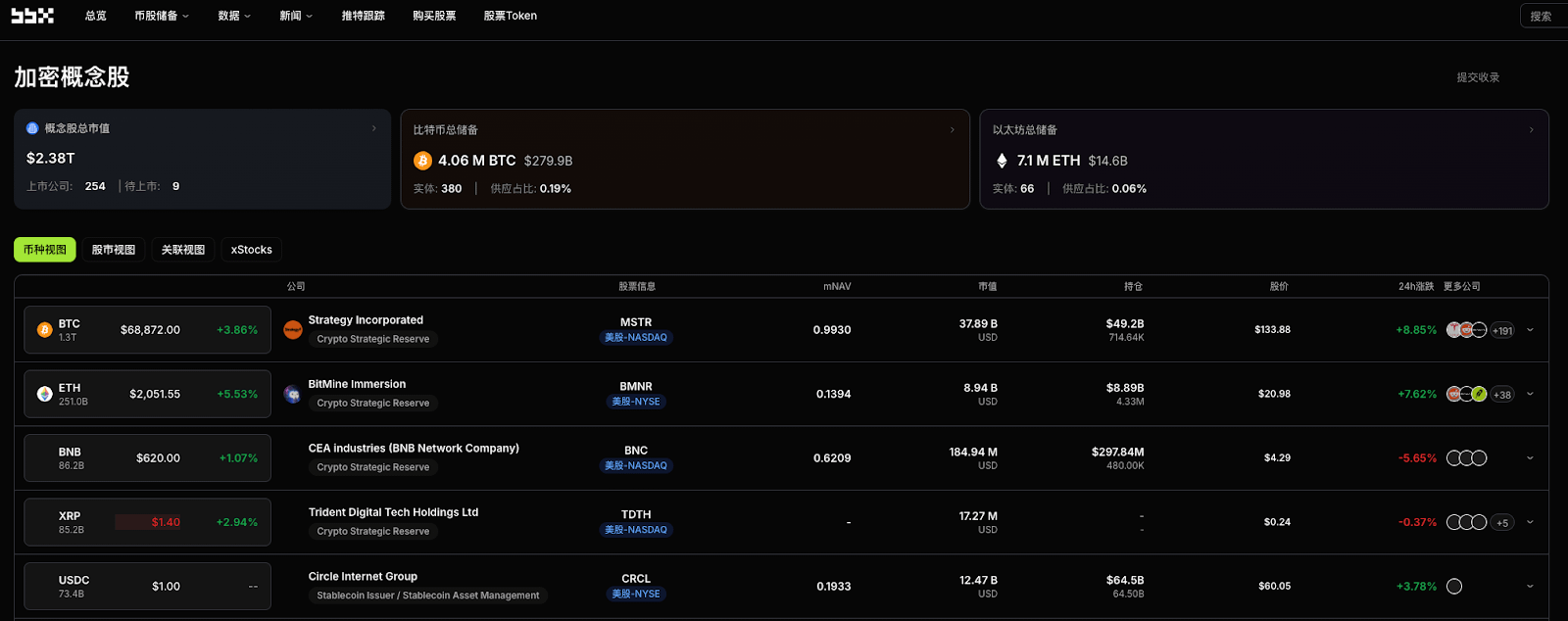Click the 股价 column header
This screenshot has width=1568, height=621.
1279,287
